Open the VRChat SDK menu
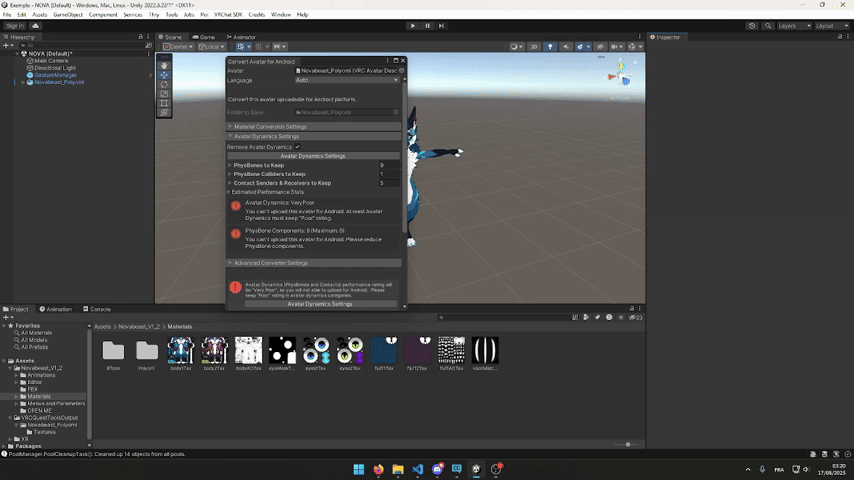854x480 pixels. (229, 15)
